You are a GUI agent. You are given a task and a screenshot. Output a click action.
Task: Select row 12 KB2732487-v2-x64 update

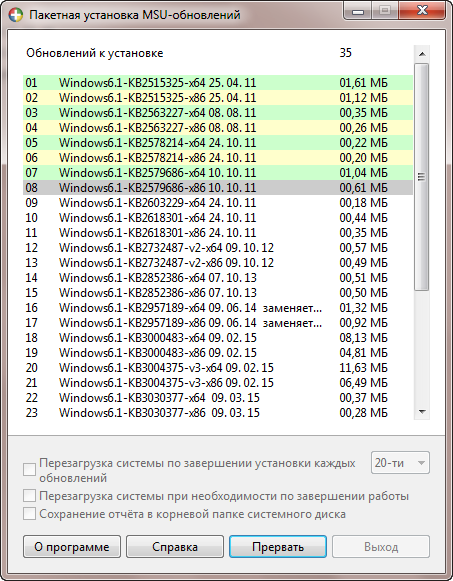click(218, 248)
